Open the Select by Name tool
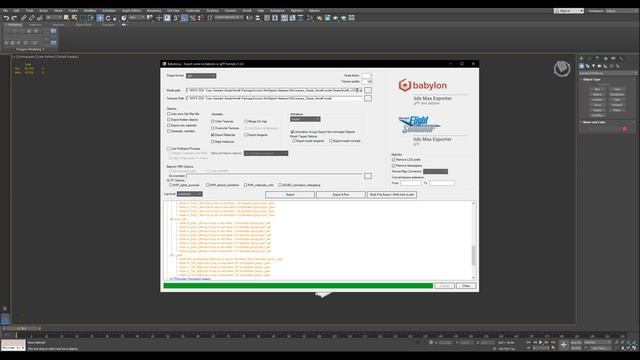The image size is (640, 360). (74, 18)
